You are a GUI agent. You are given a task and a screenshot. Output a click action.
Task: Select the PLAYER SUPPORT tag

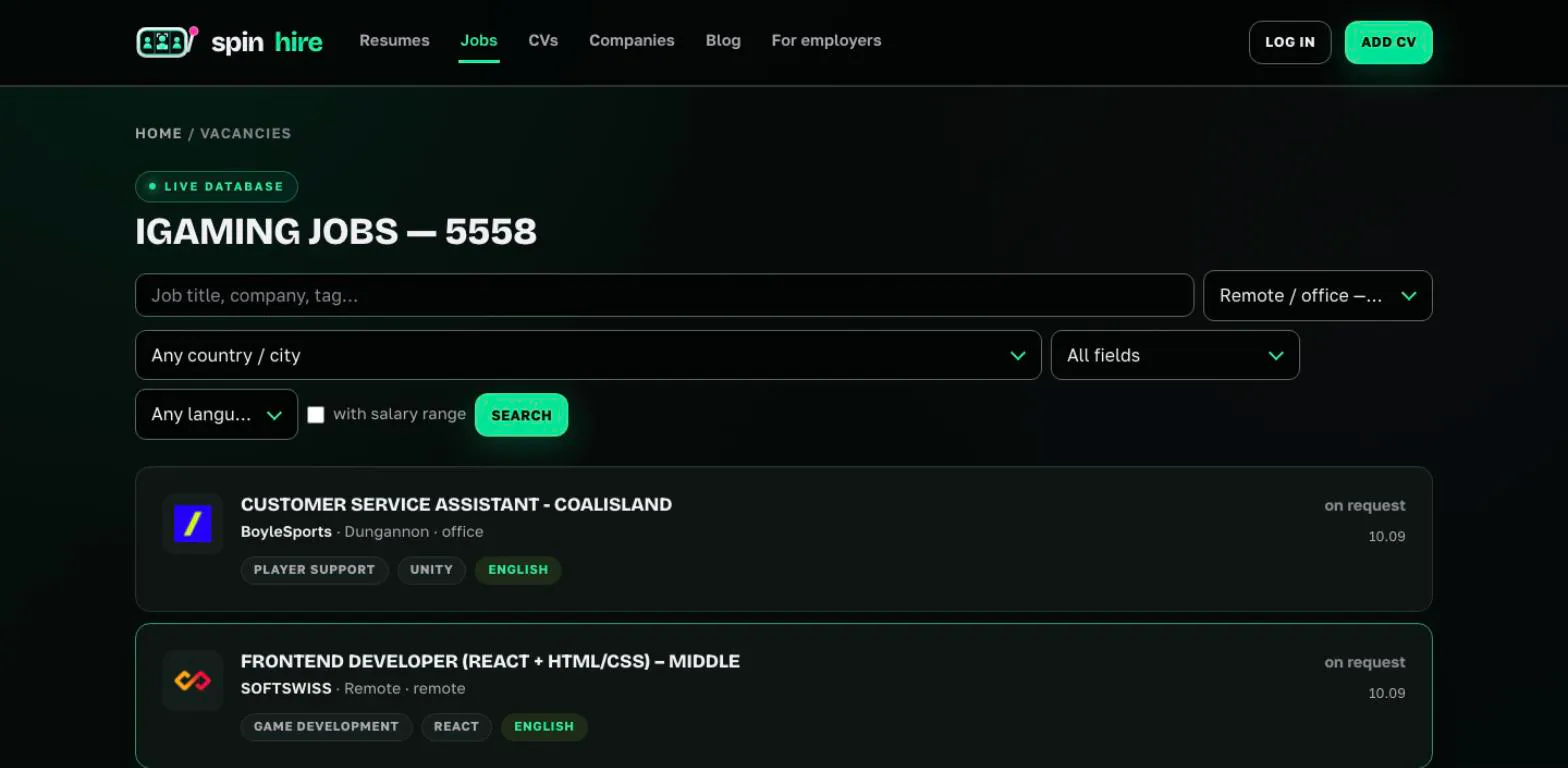[x=315, y=570]
